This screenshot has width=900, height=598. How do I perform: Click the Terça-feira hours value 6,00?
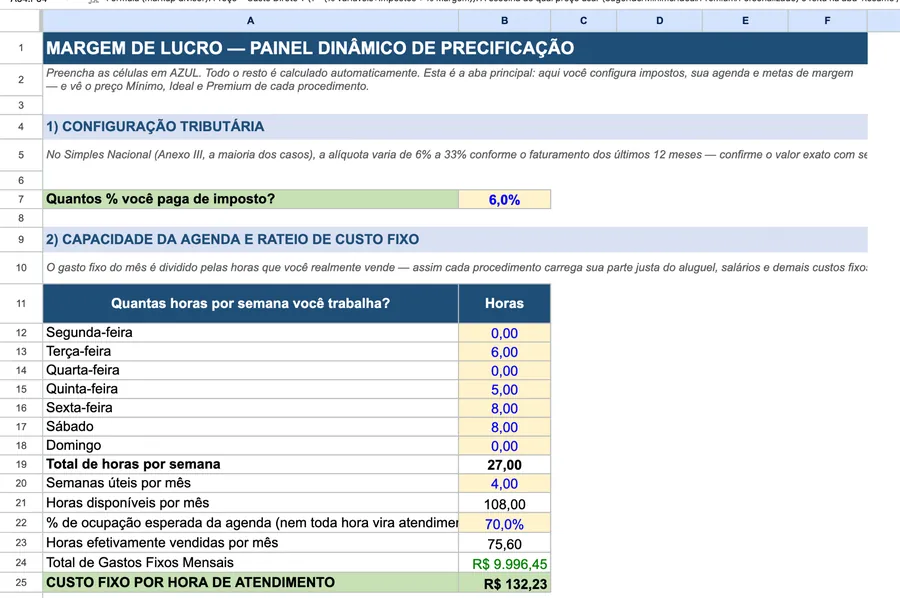point(504,352)
